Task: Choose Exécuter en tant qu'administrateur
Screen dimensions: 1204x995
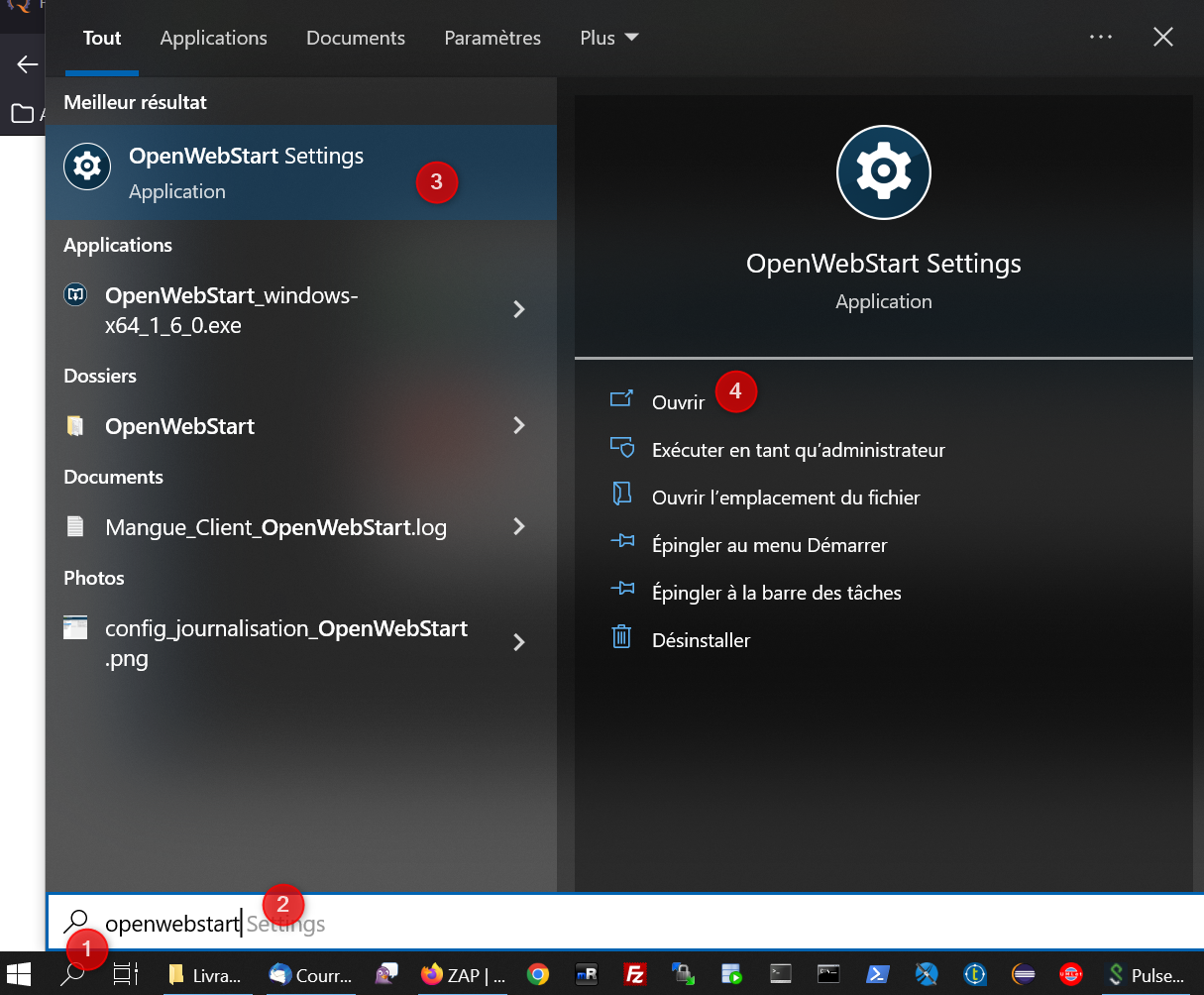Action: click(798, 449)
